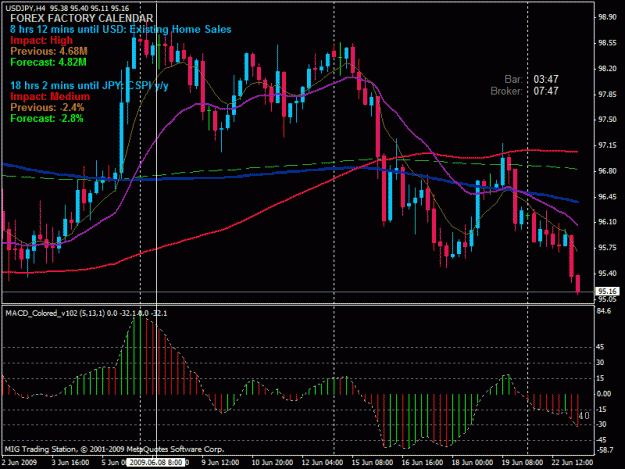Click the 98.90 price scale label
Image resolution: width=625 pixels, height=469 pixels.
pos(607,17)
